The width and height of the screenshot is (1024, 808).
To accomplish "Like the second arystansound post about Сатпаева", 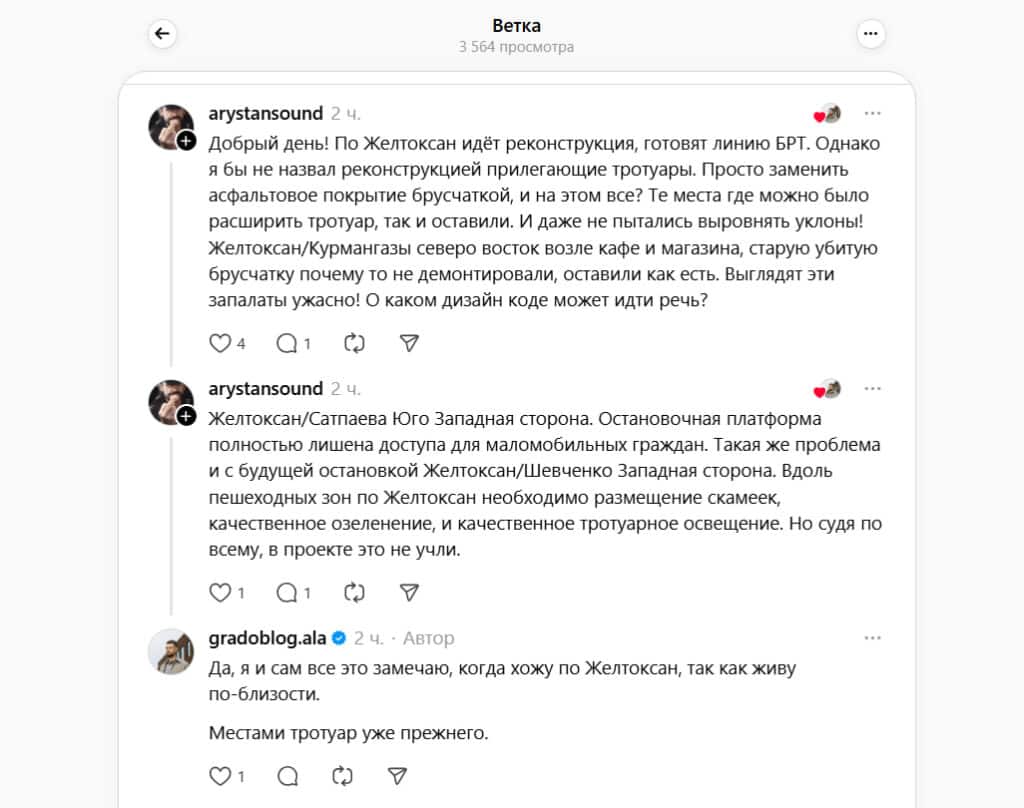I will (220, 592).
